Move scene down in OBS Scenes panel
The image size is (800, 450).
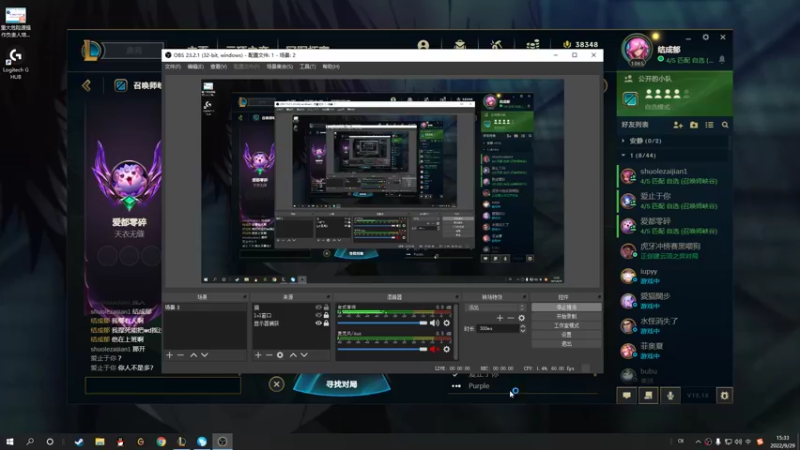click(205, 355)
